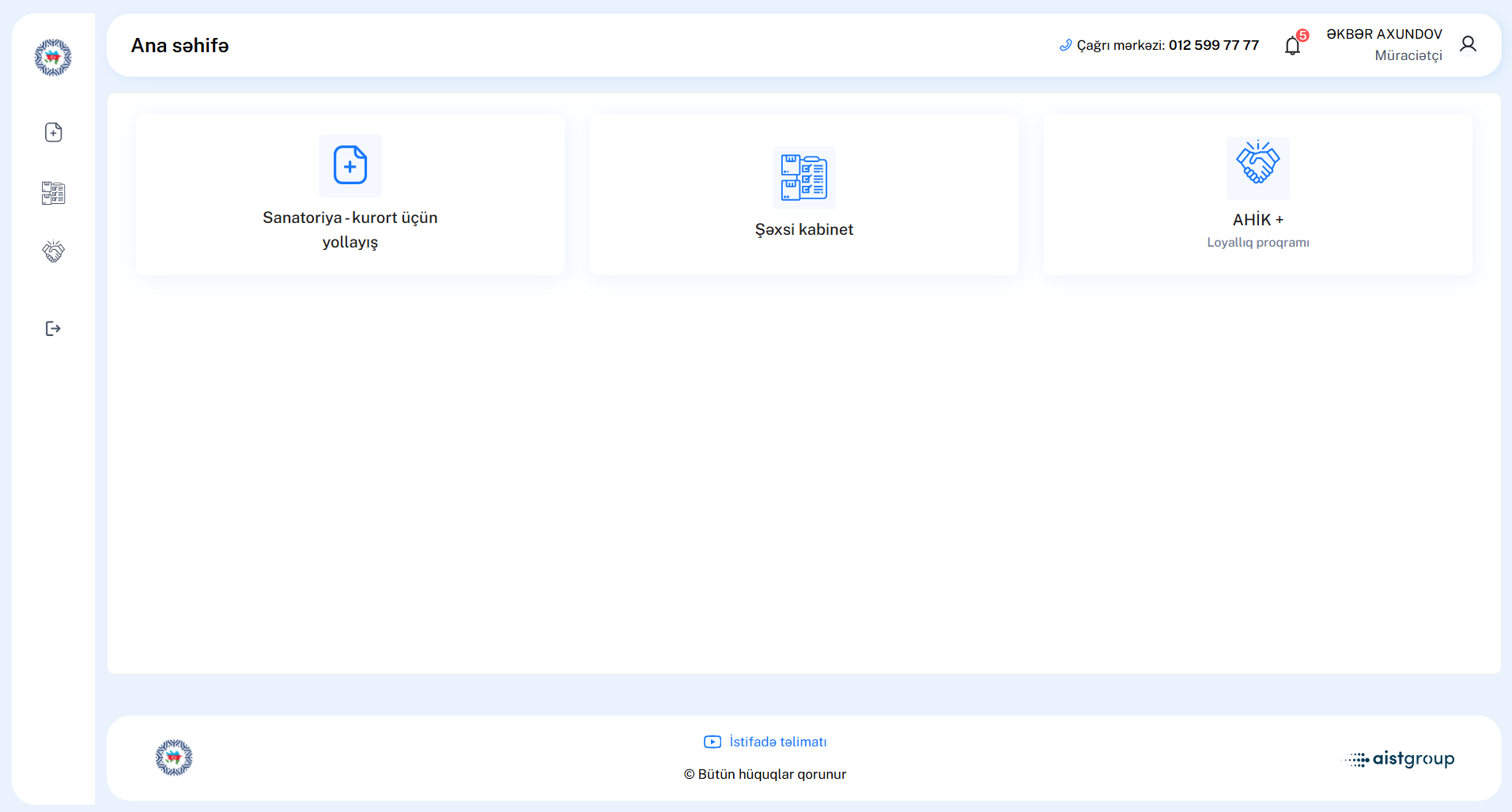This screenshot has width=1512, height=812.
Task: Click the ƏKBƏR AXUNDOV user name
Action: [x=1384, y=34]
